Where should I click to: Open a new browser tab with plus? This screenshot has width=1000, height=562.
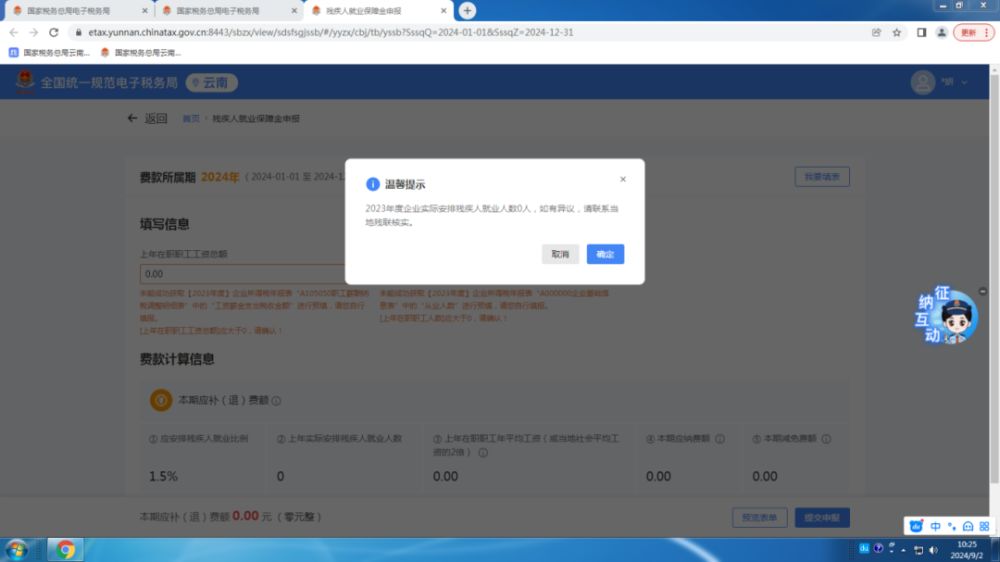point(467,10)
